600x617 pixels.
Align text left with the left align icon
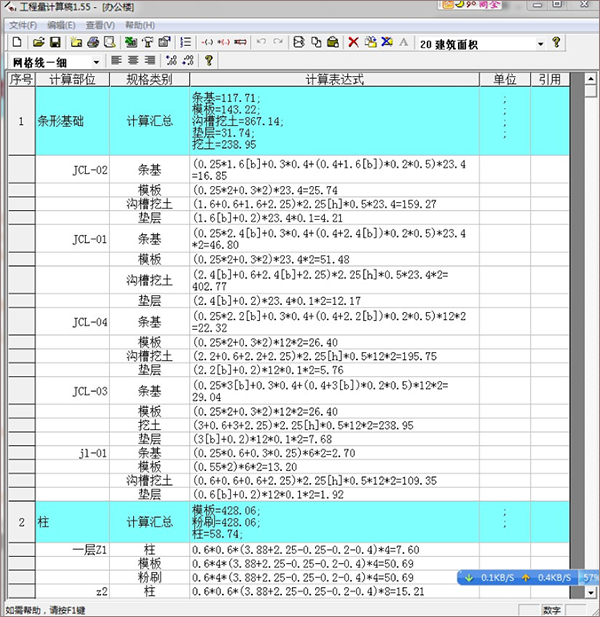[x=116, y=60]
